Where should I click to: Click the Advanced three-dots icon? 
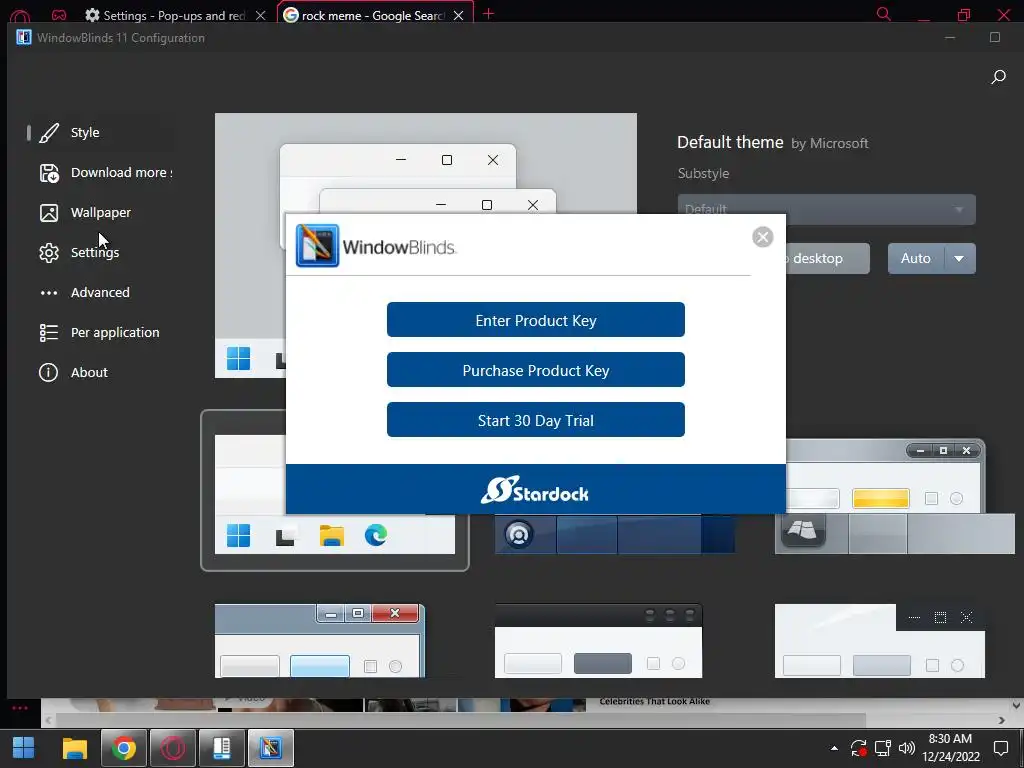tap(49, 293)
